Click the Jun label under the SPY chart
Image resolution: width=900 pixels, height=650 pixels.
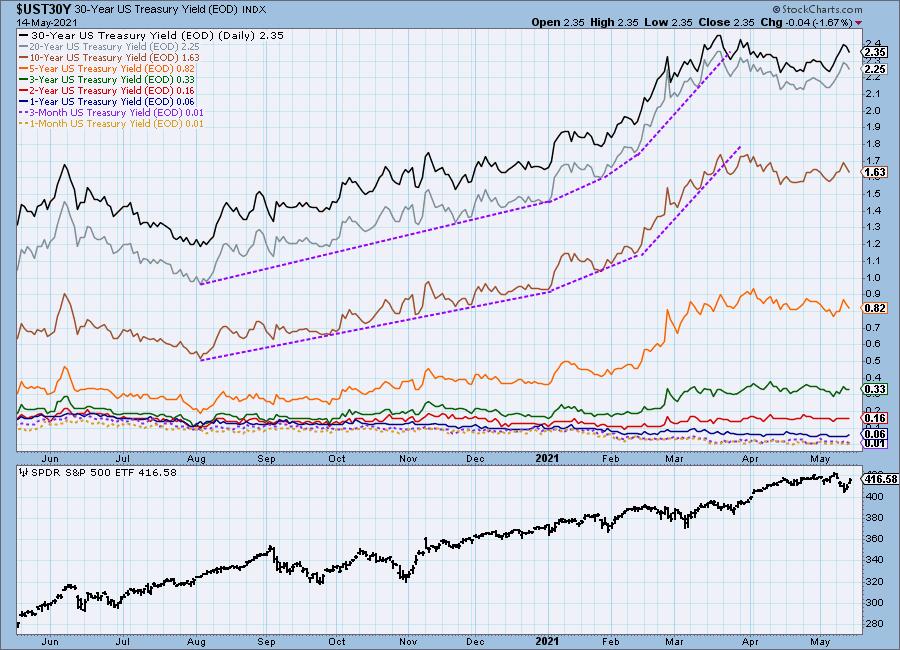pos(50,641)
